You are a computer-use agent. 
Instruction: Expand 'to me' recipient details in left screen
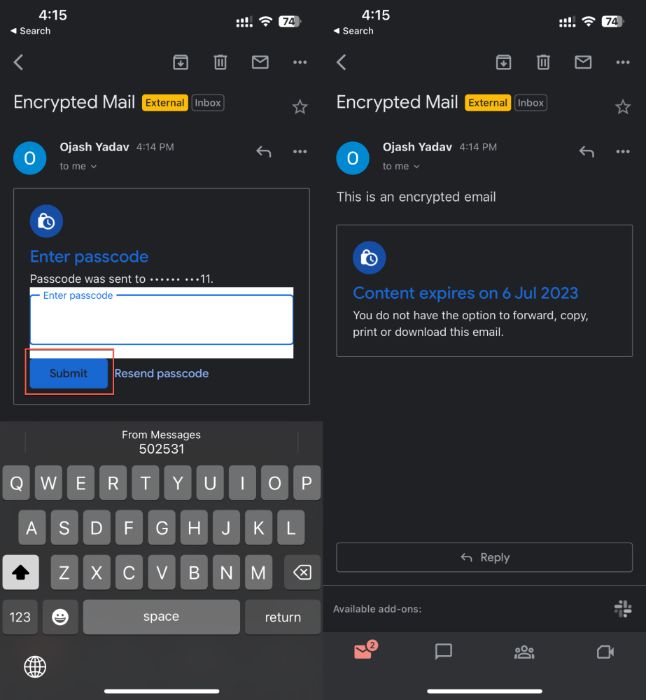(x=78, y=166)
